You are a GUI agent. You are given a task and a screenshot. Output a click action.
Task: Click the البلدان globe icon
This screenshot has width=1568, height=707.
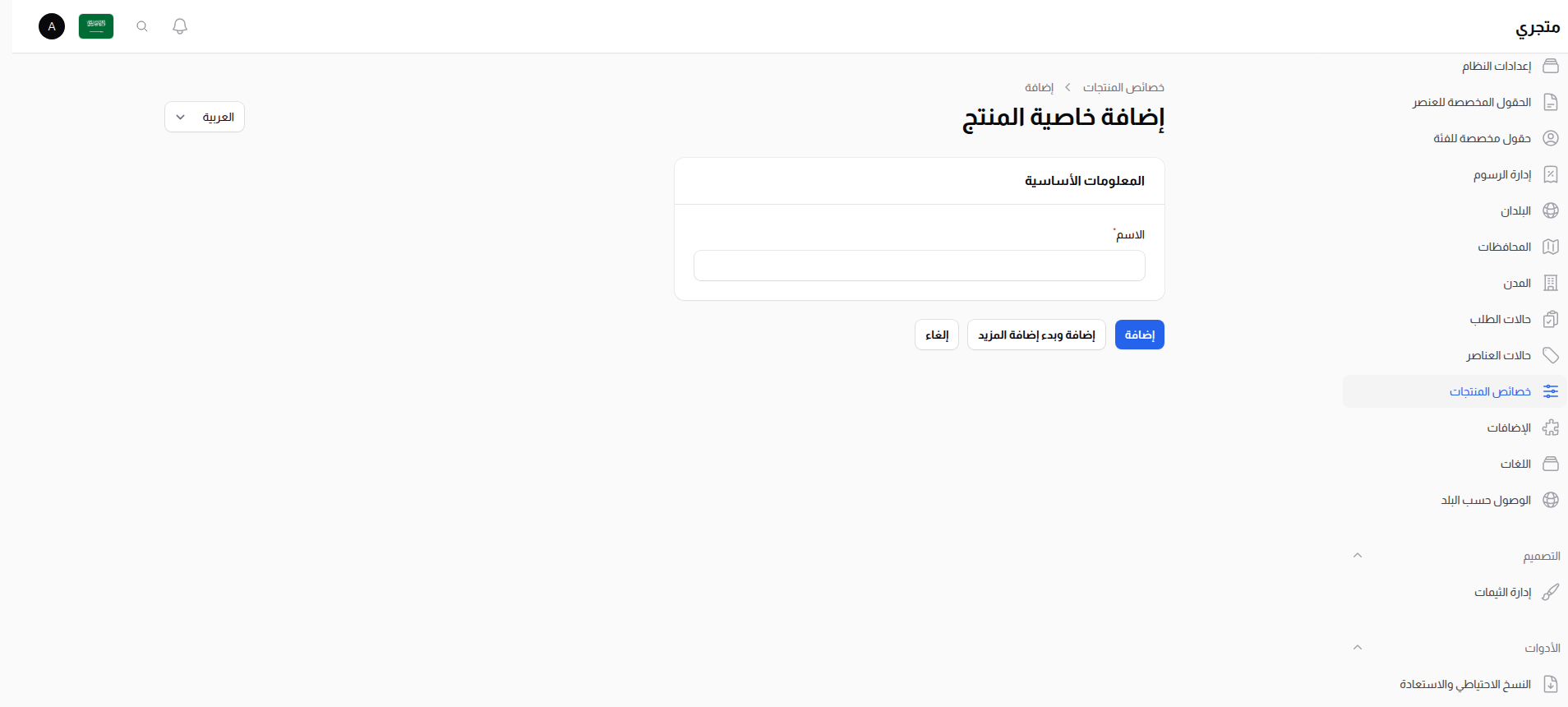(x=1551, y=210)
